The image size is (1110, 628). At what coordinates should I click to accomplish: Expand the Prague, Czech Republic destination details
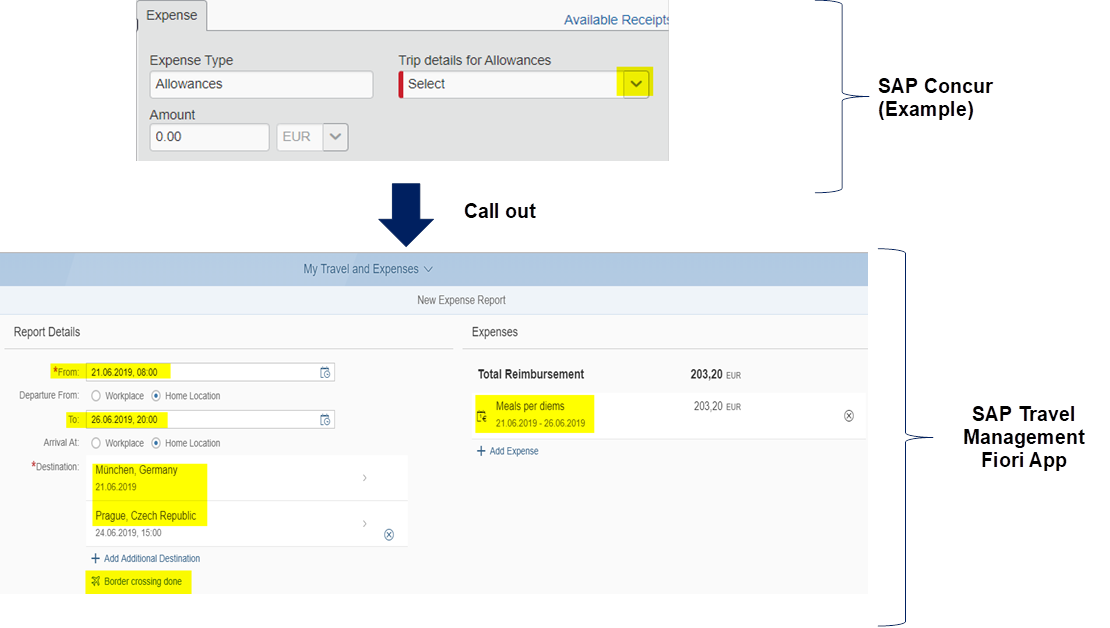[x=364, y=523]
